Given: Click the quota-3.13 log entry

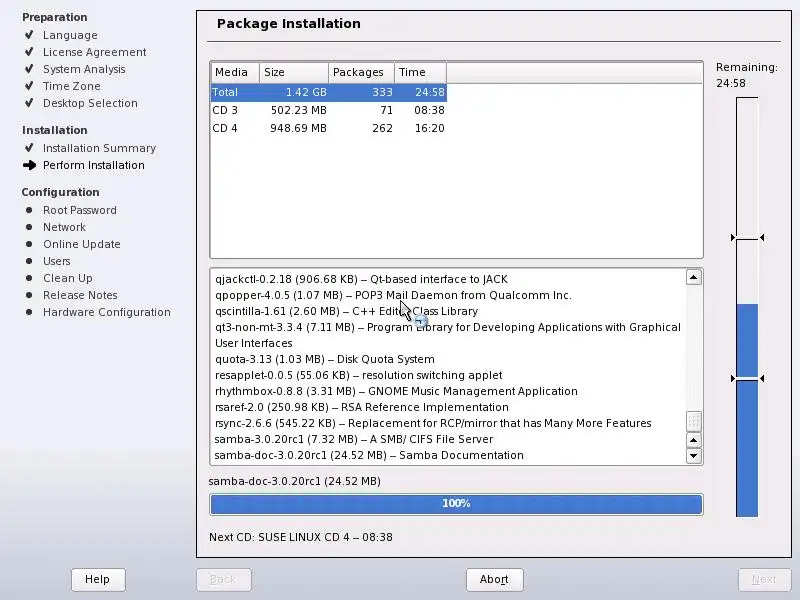Looking at the screenshot, I should [324, 359].
